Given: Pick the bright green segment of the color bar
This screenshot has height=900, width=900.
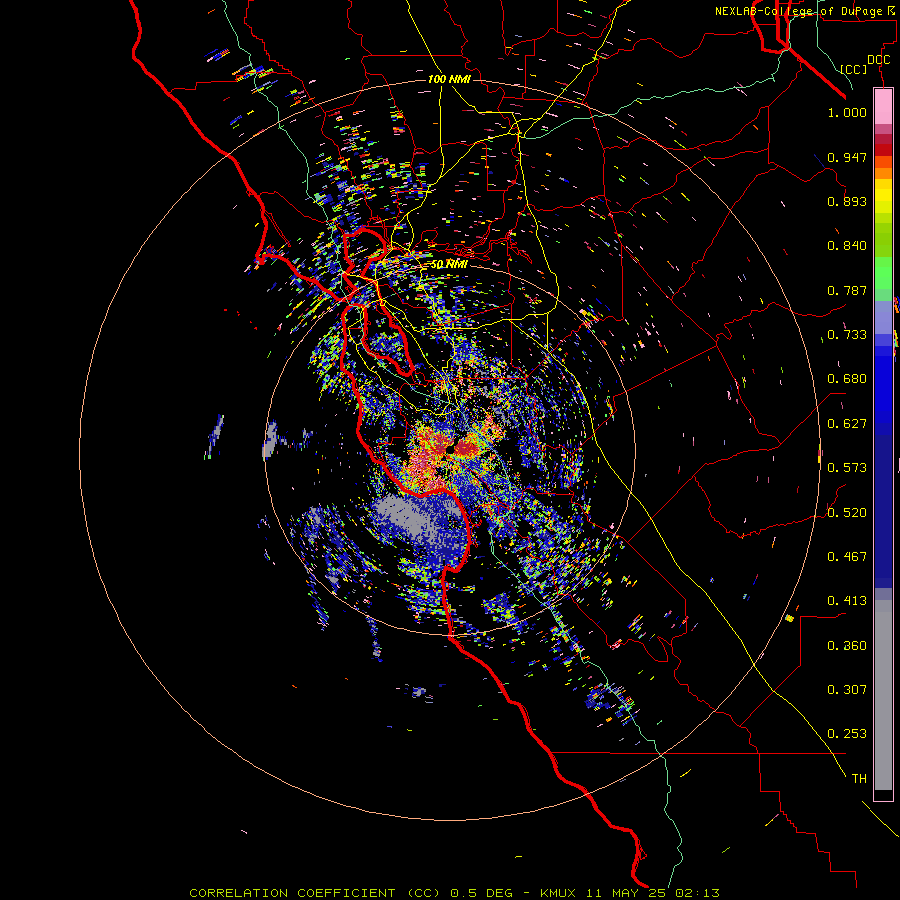Looking at the screenshot, I should 883,273.
